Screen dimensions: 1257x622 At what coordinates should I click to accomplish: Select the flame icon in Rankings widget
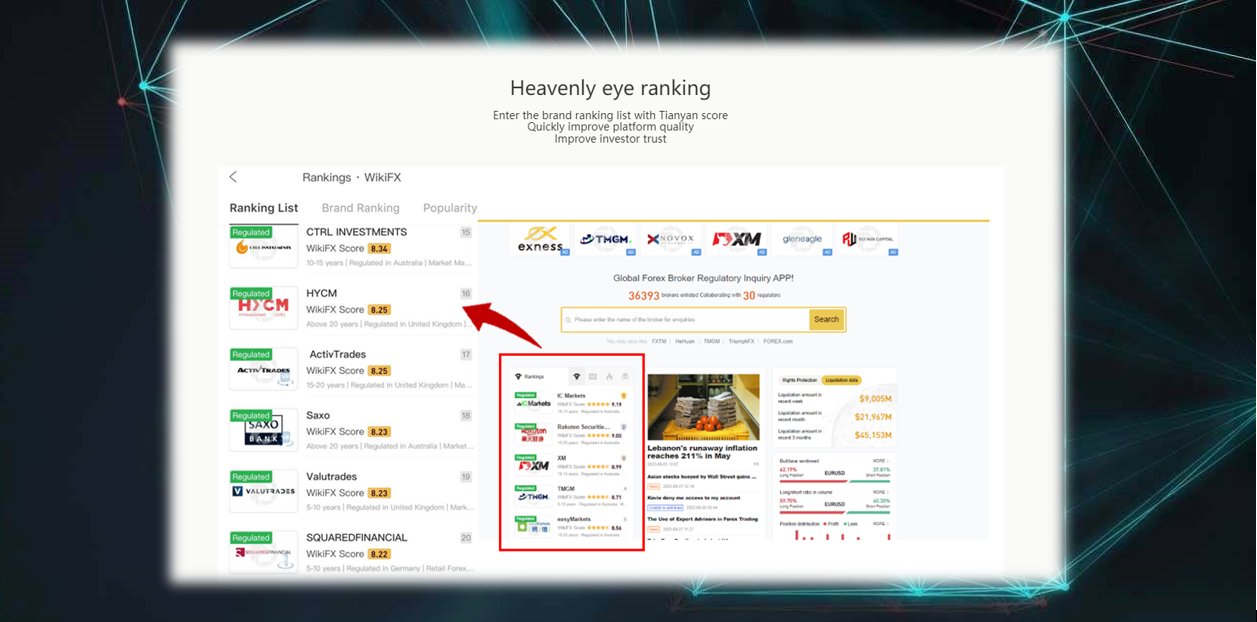609,377
